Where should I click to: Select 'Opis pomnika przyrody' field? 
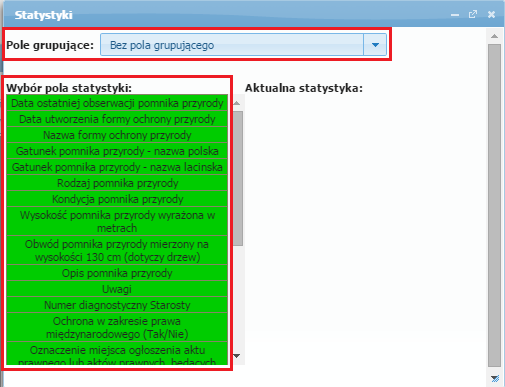[117, 273]
